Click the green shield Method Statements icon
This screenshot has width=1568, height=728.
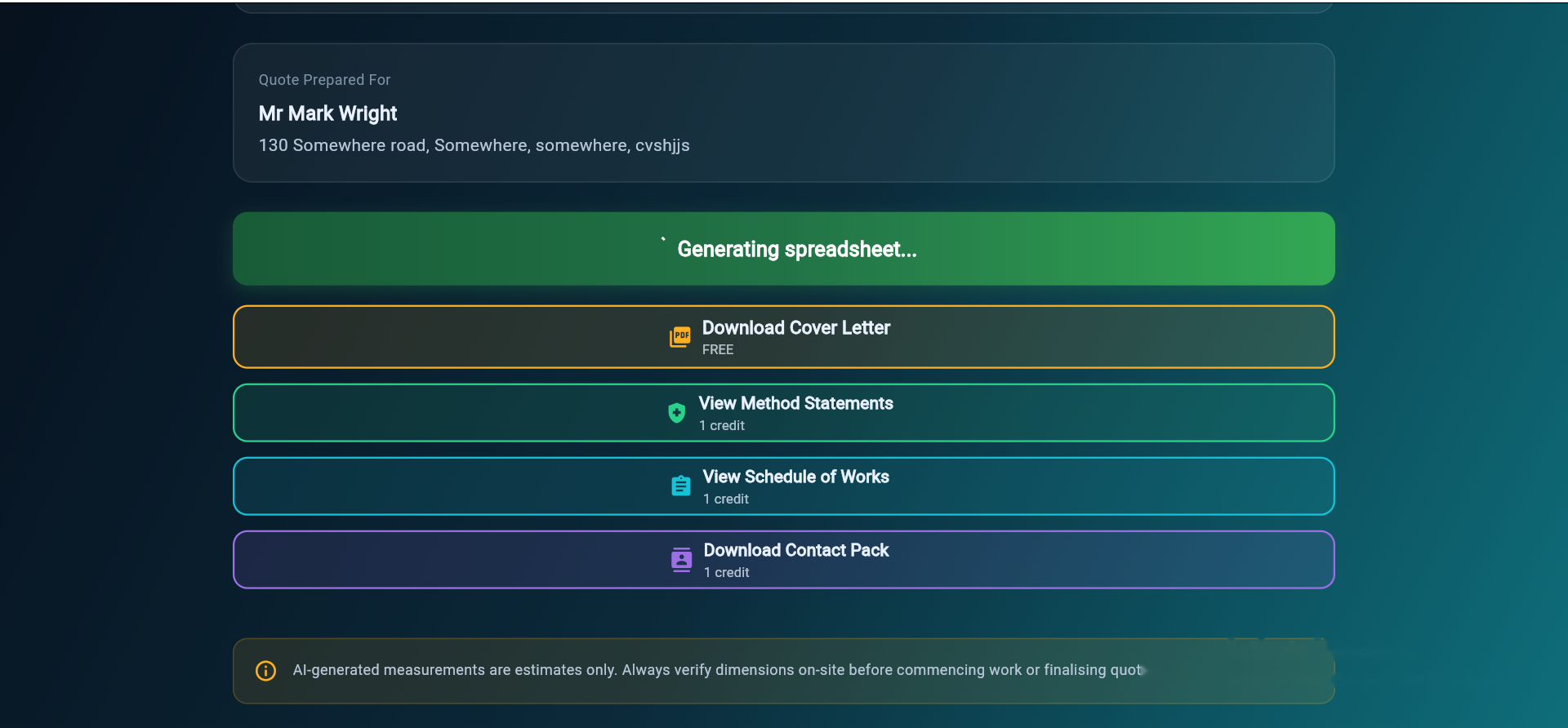(x=677, y=413)
